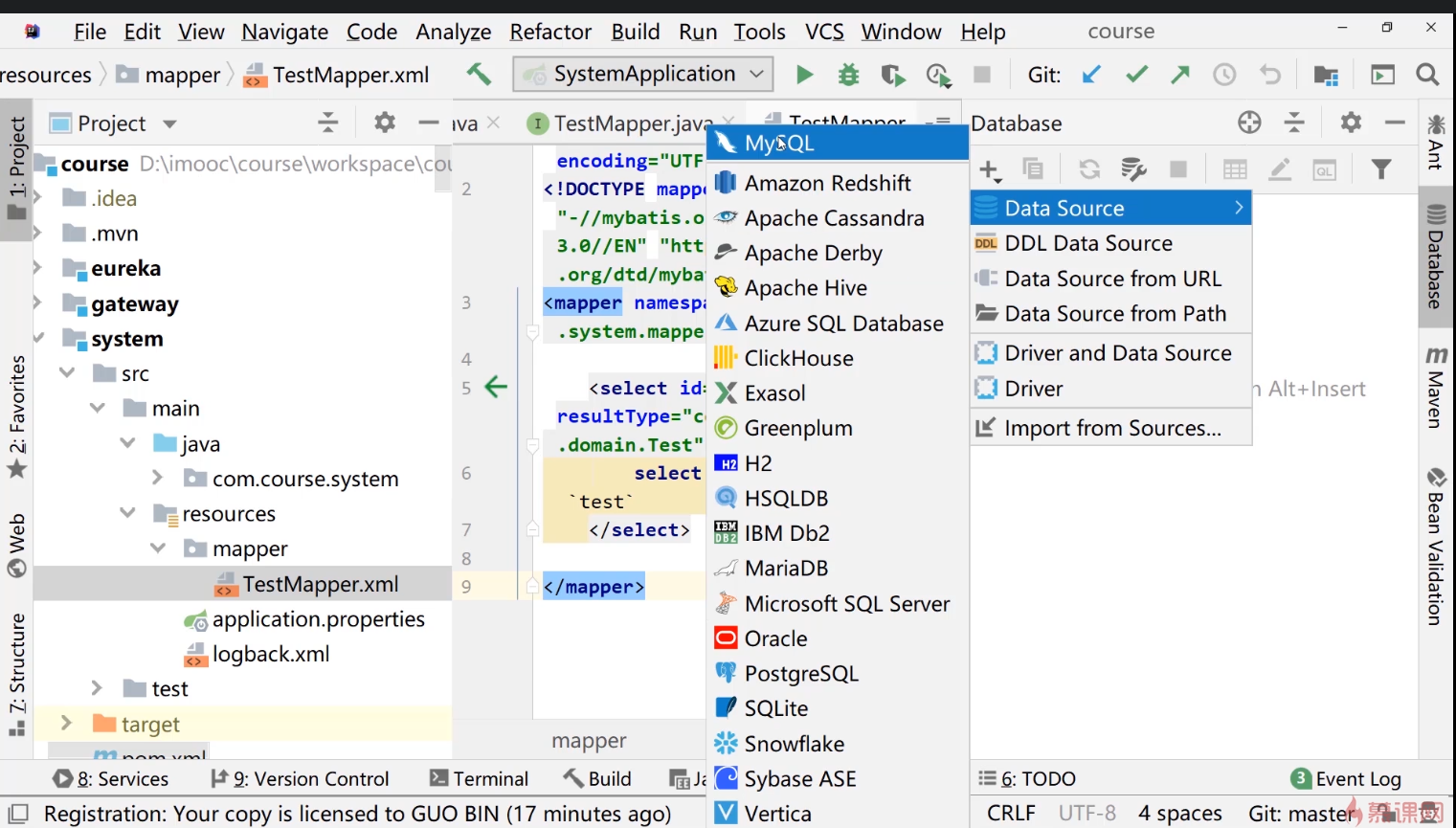
Task: Open Project Structure folder icon in toolbar
Action: pyautogui.click(x=1326, y=74)
